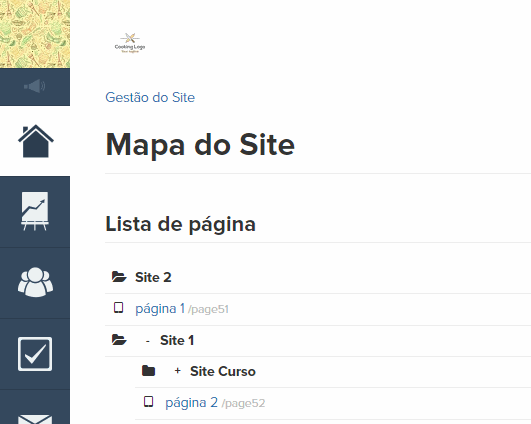
Task: Expand Site Curso using the plus sign
Action: [177, 371]
